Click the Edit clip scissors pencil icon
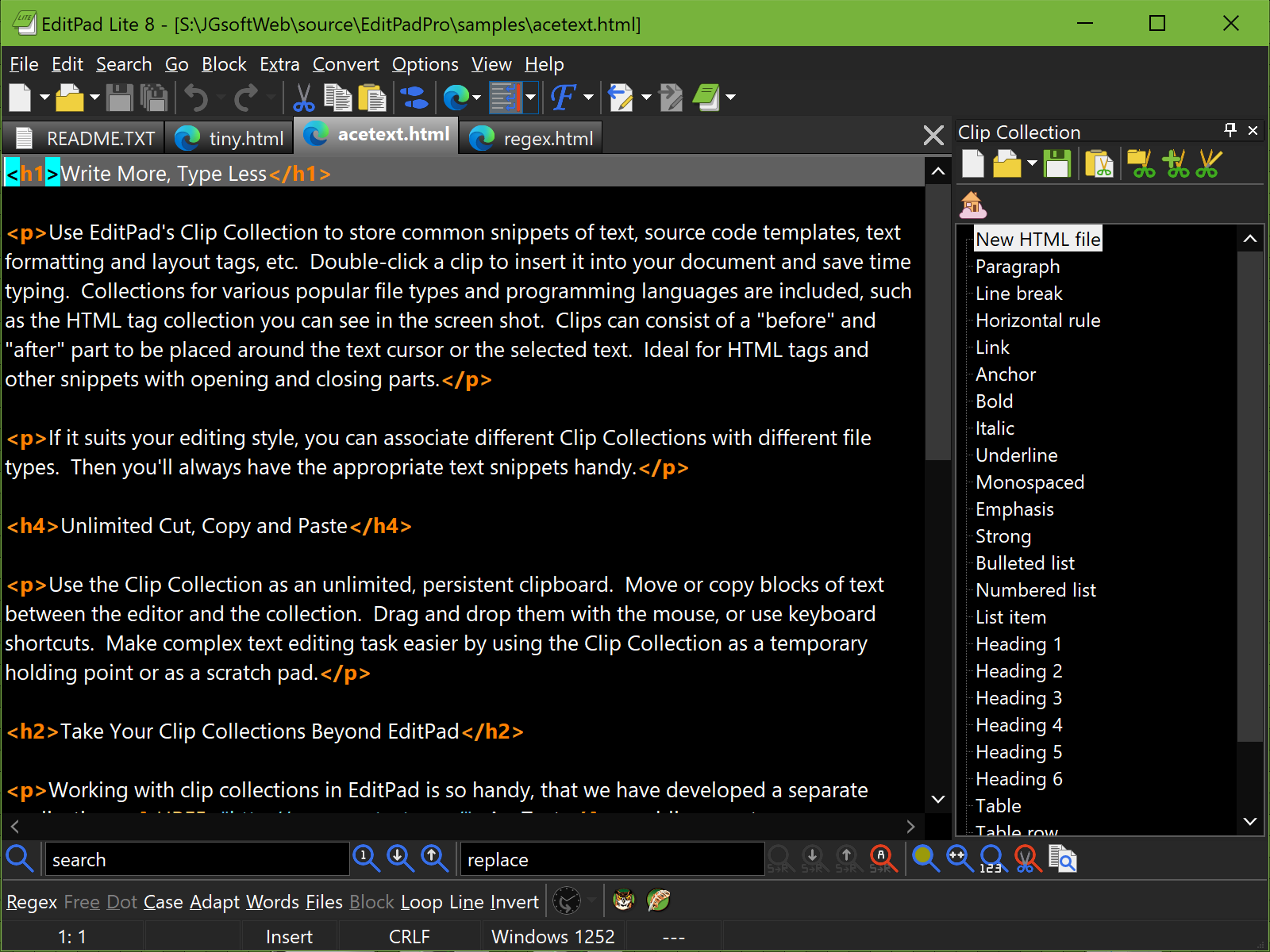1270x952 pixels. pos(1209,163)
